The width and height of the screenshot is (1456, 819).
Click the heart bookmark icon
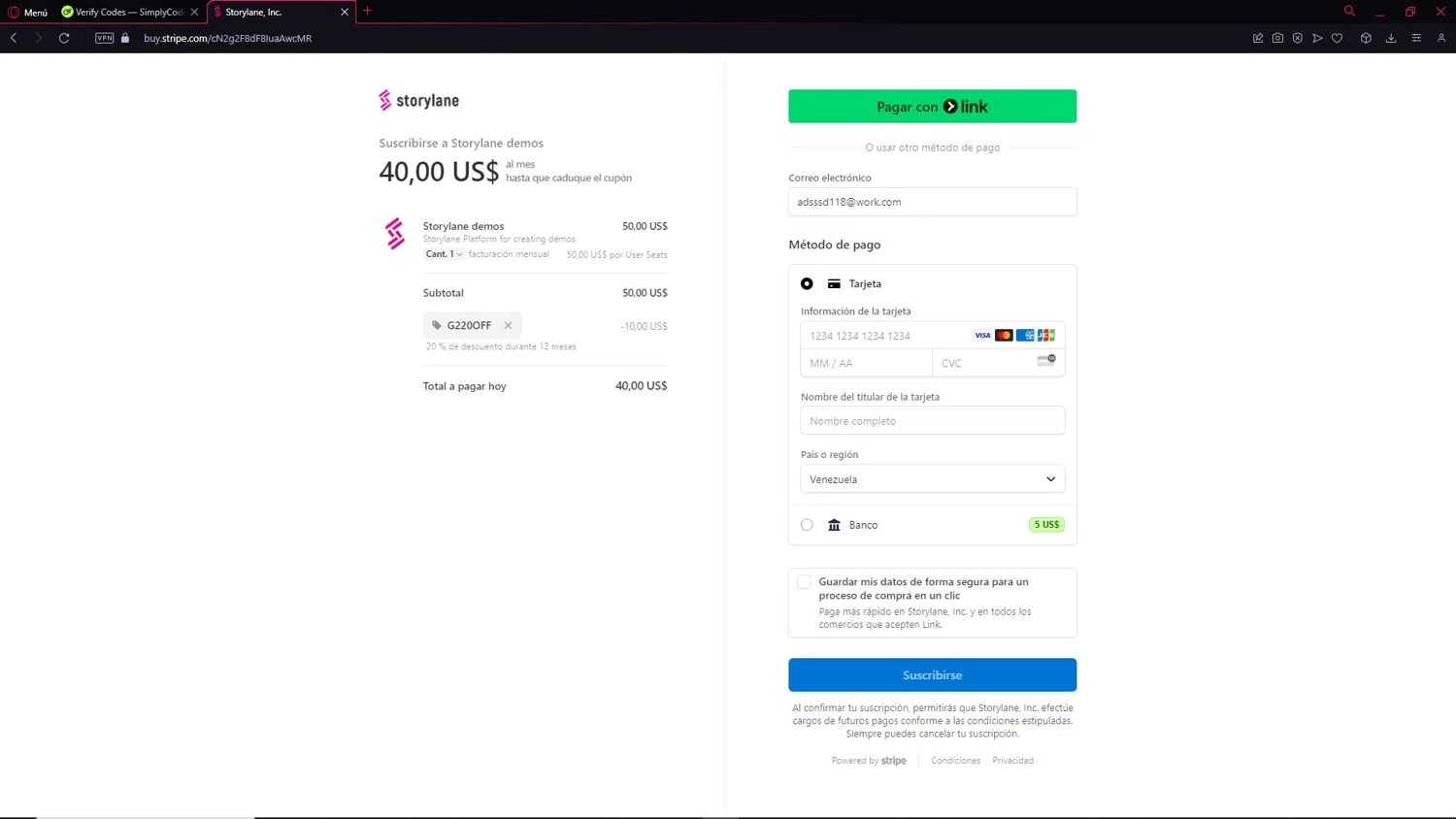pos(1337,38)
